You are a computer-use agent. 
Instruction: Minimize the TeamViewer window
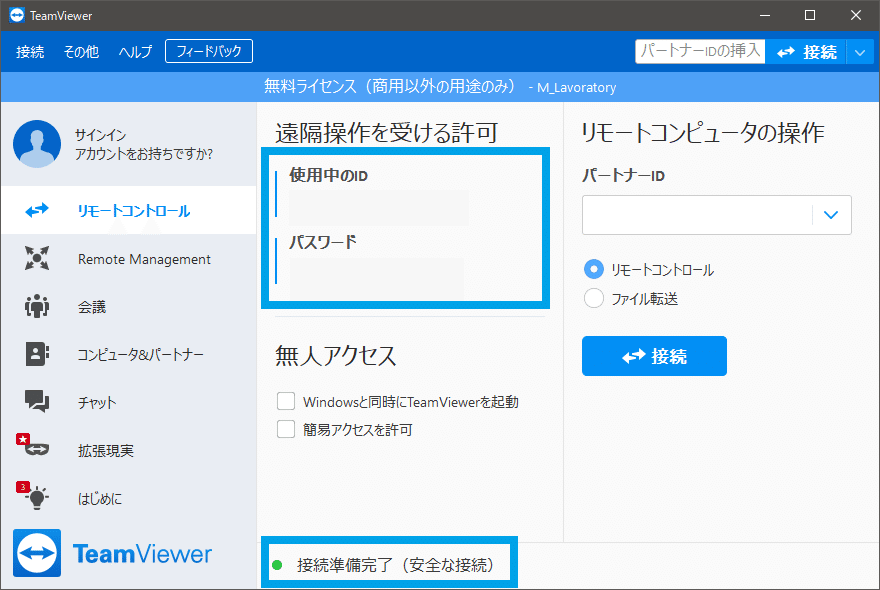(764, 16)
